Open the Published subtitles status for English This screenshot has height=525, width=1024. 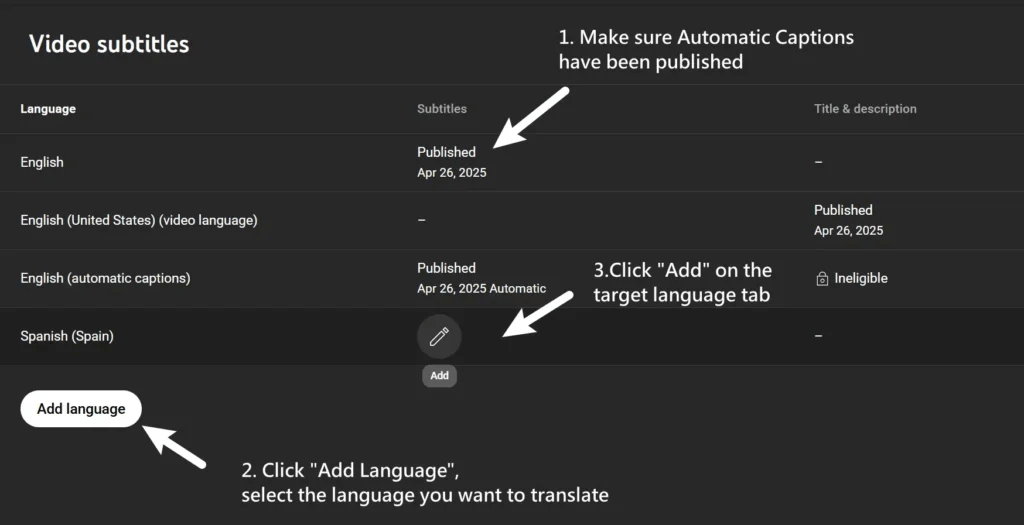447,153
